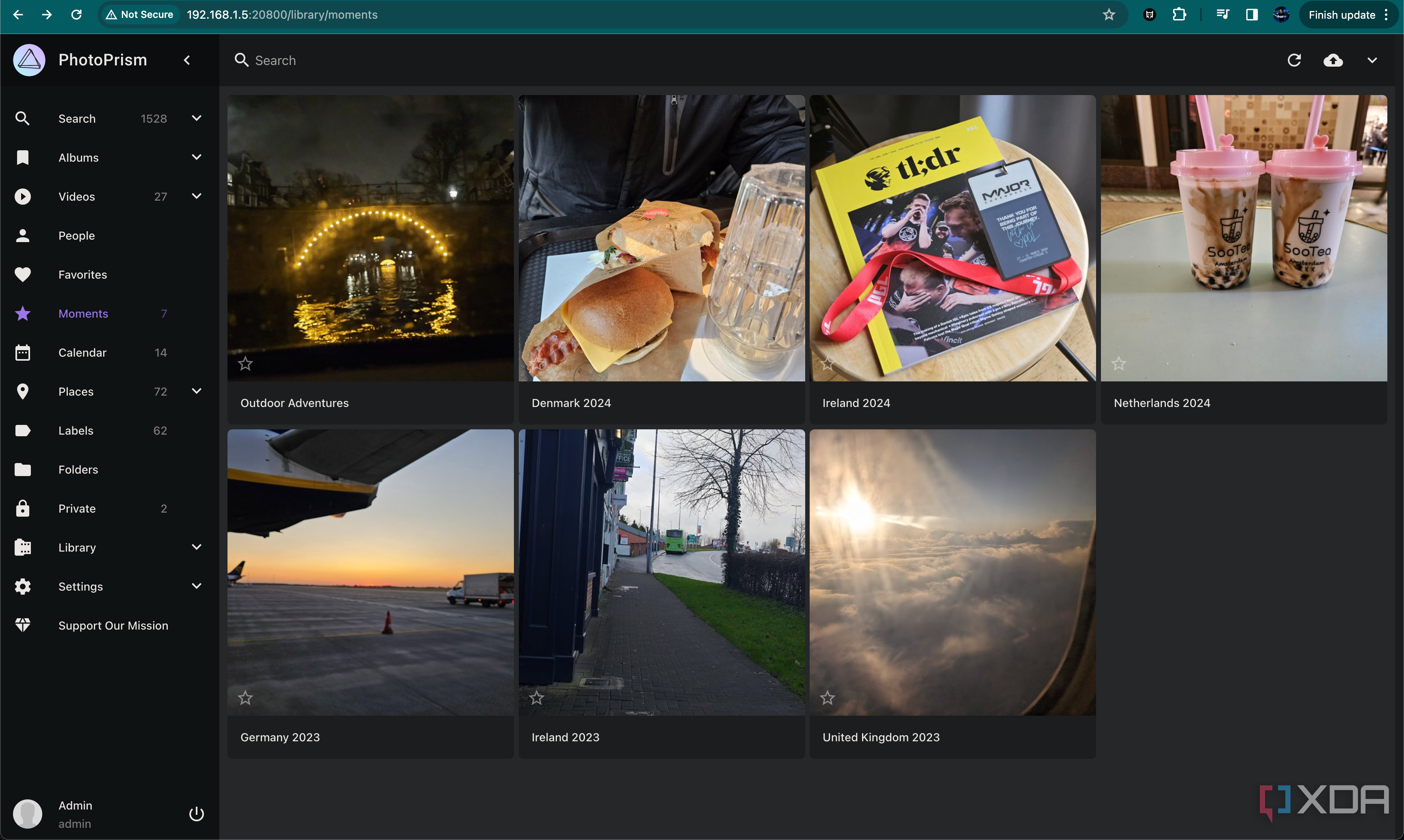Click the Library icon in the sidebar
1404x840 pixels.
(x=23, y=548)
